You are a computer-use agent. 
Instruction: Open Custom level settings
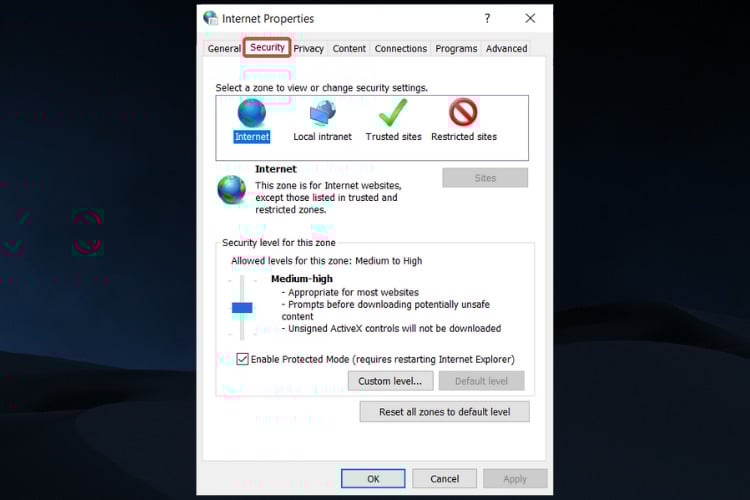[x=390, y=381]
